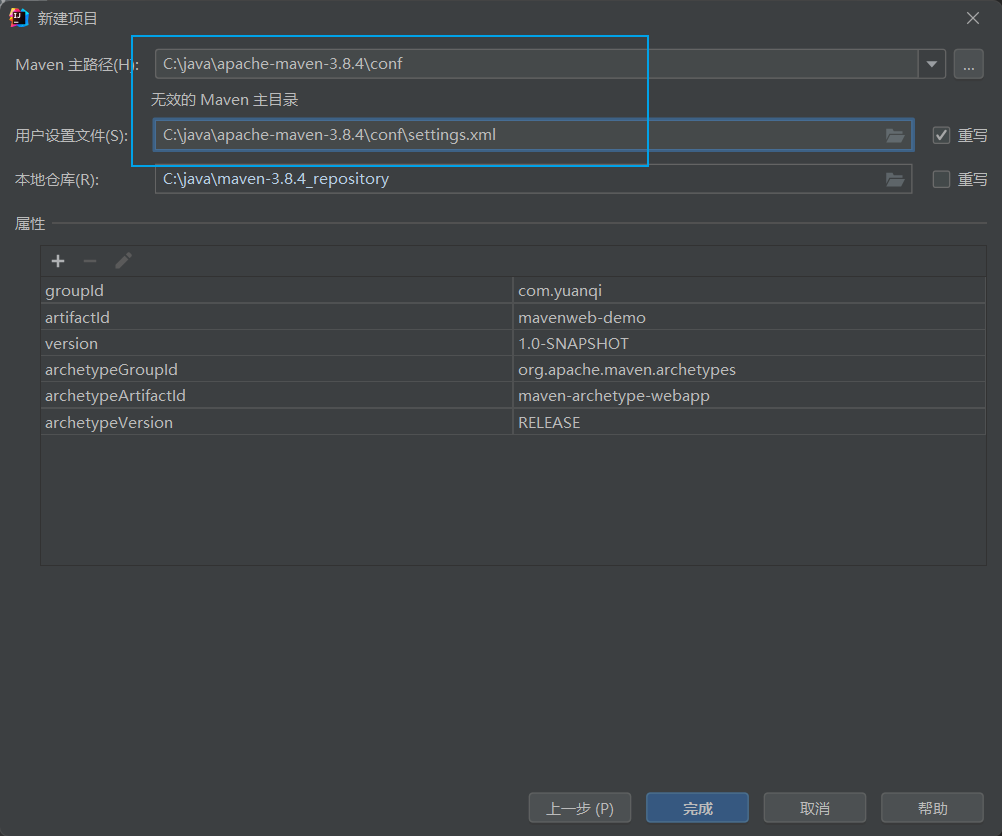Image resolution: width=1002 pixels, height=836 pixels.
Task: Click the IntelliJ IDEA logo in title bar
Action: tap(19, 18)
